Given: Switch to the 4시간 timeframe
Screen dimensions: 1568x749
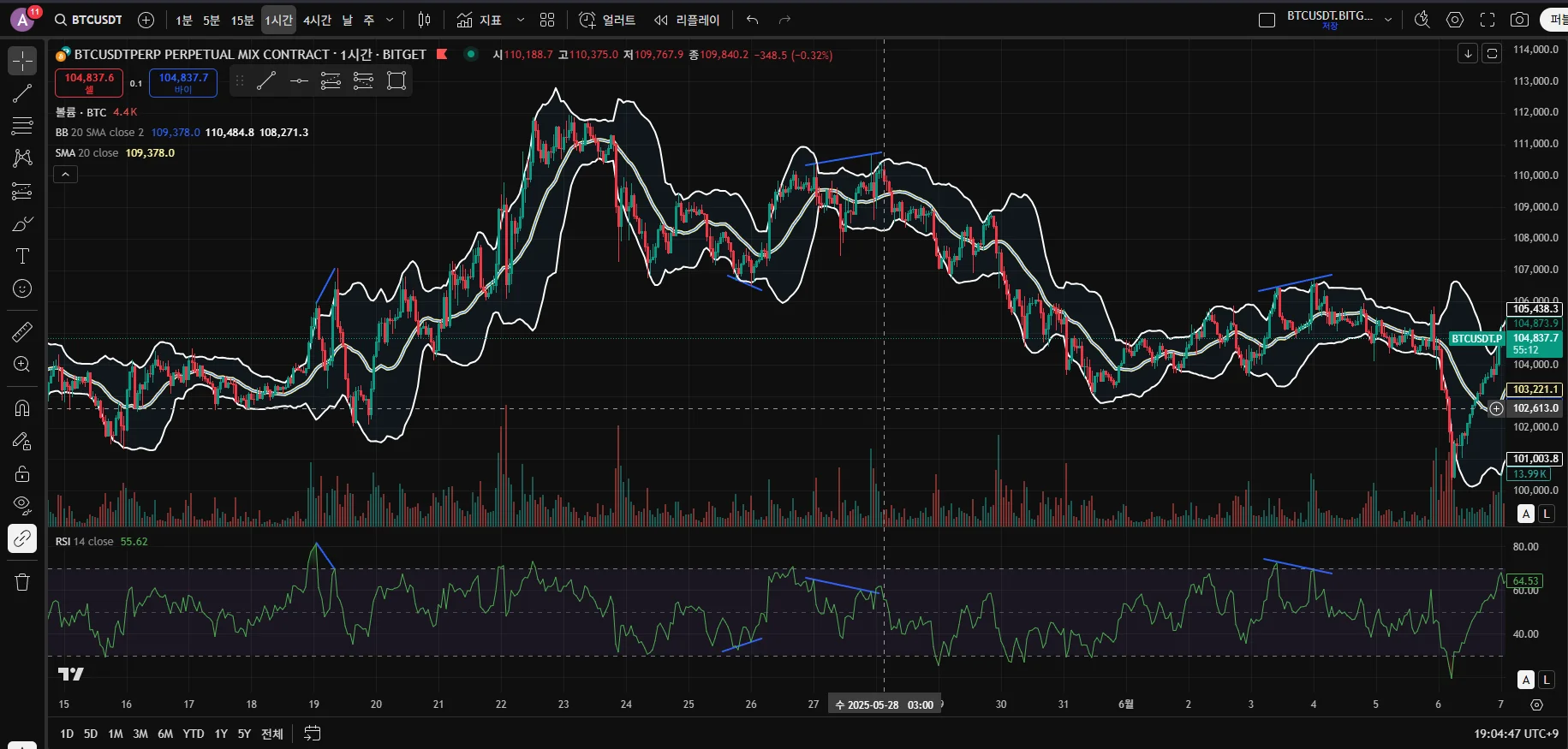Looking at the screenshot, I should (317, 20).
